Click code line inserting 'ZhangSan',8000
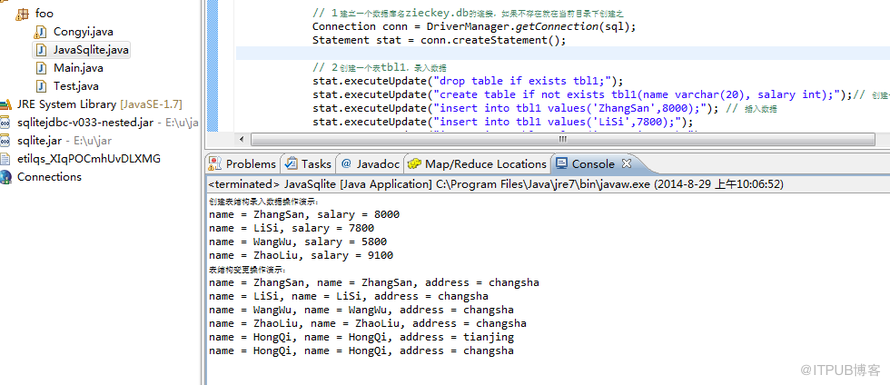The image size is (890, 385). [514, 108]
